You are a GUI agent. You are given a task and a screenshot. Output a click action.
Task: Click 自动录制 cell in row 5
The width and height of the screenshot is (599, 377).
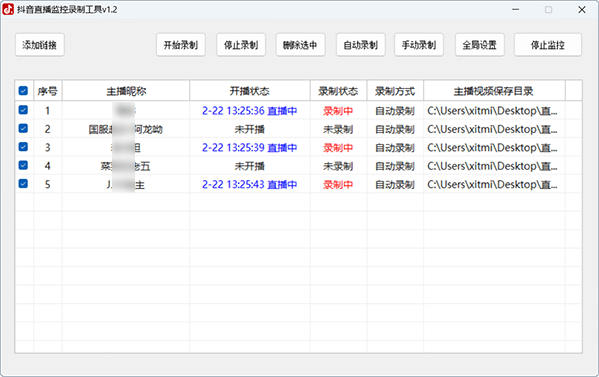pos(395,185)
